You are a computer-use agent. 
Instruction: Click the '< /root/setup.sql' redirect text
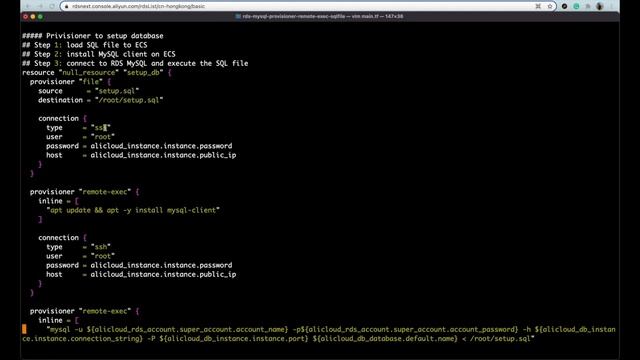coord(498,339)
